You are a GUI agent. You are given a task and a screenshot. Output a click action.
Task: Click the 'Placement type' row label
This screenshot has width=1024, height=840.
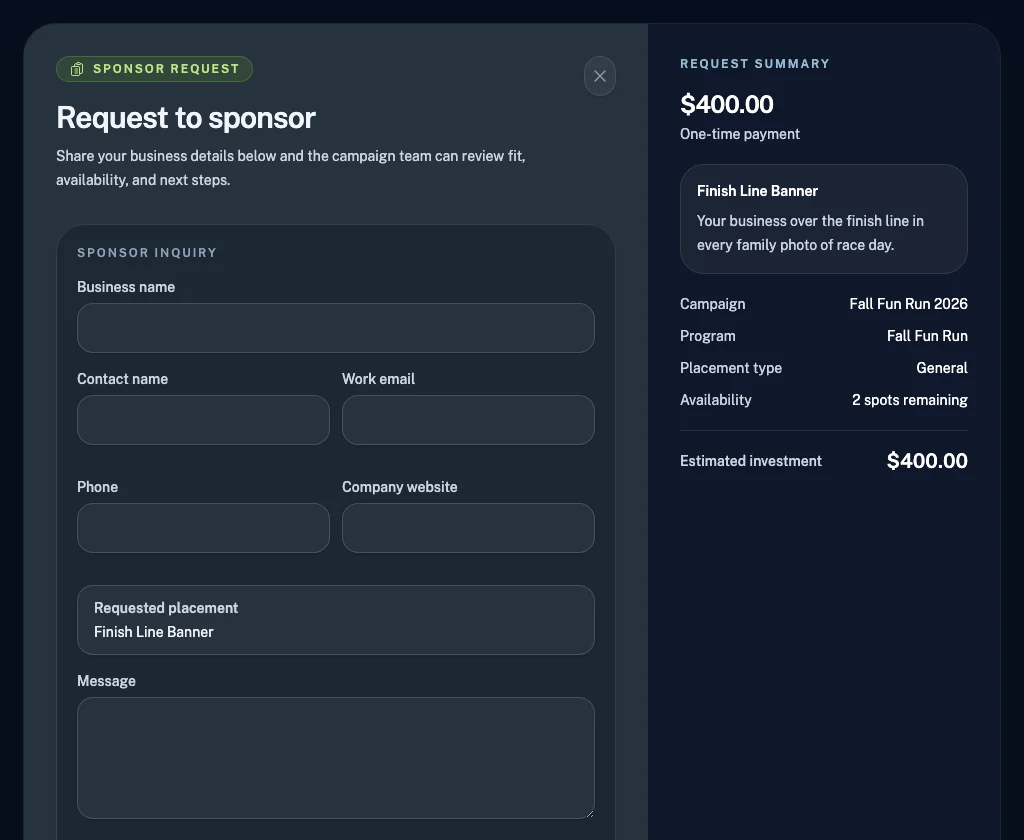(731, 368)
